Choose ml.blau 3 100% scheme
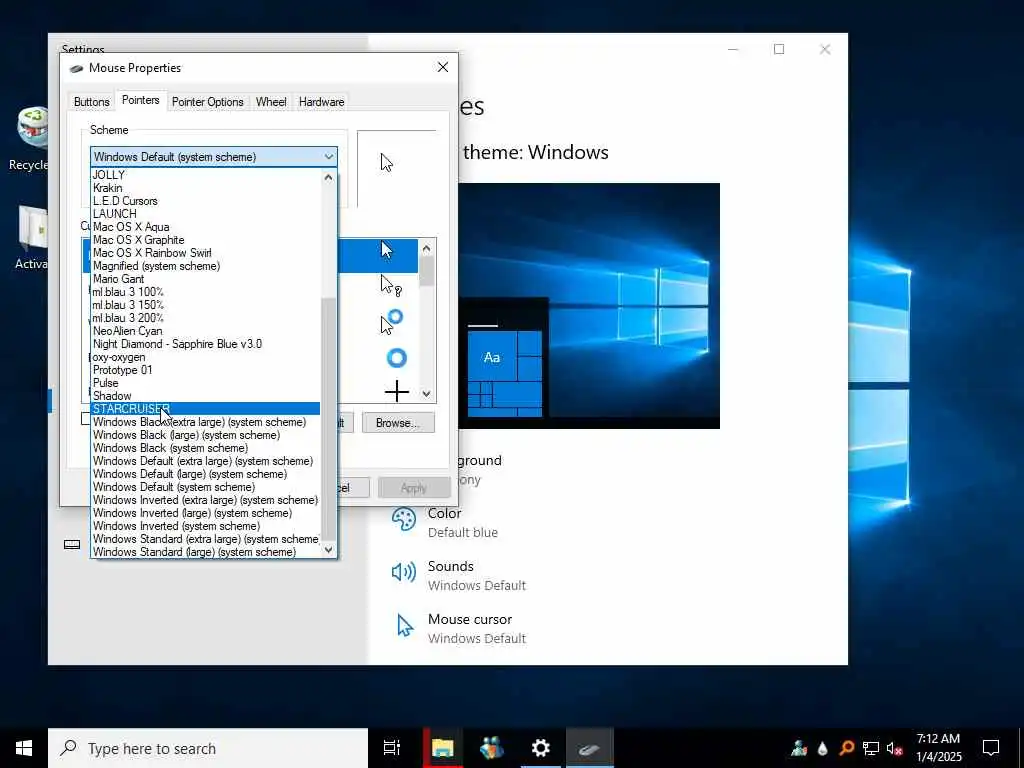Viewport: 1024px width, 768px height. [x=205, y=292]
